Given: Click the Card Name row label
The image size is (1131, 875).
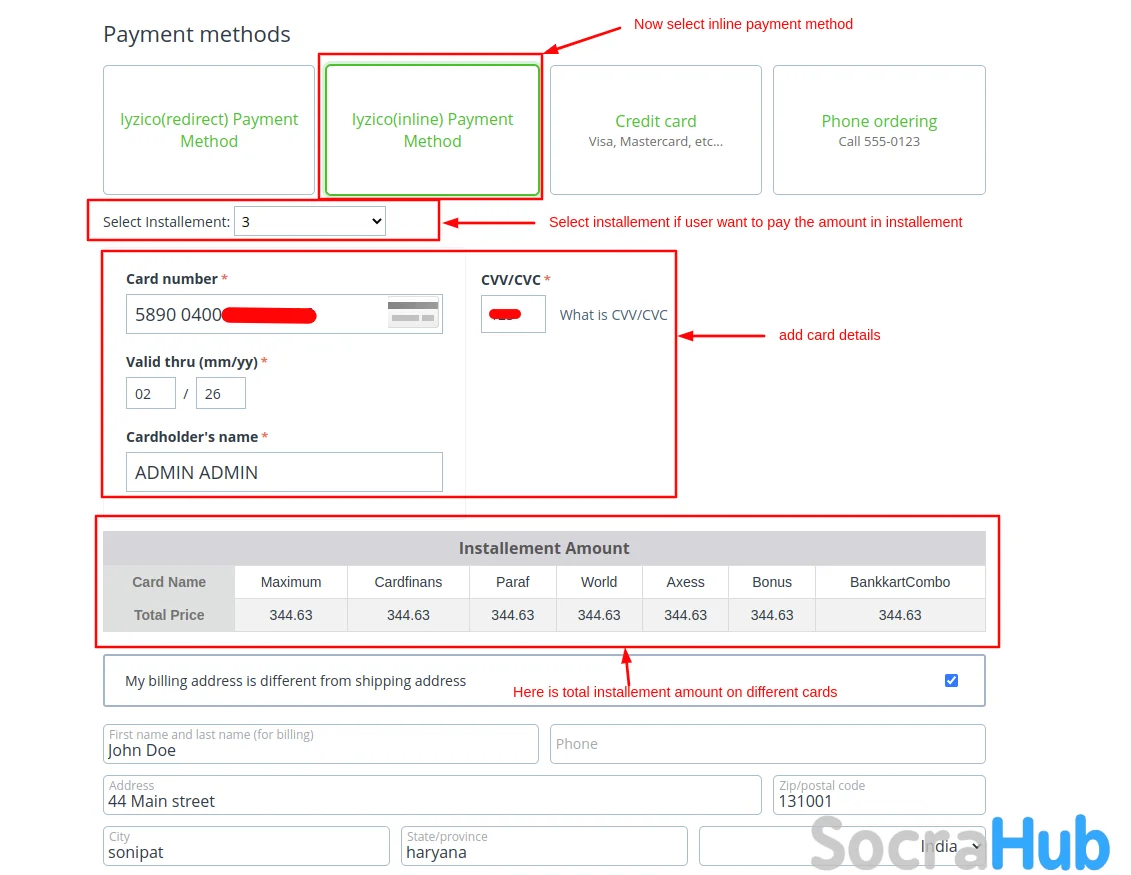Looking at the screenshot, I should click(169, 582).
